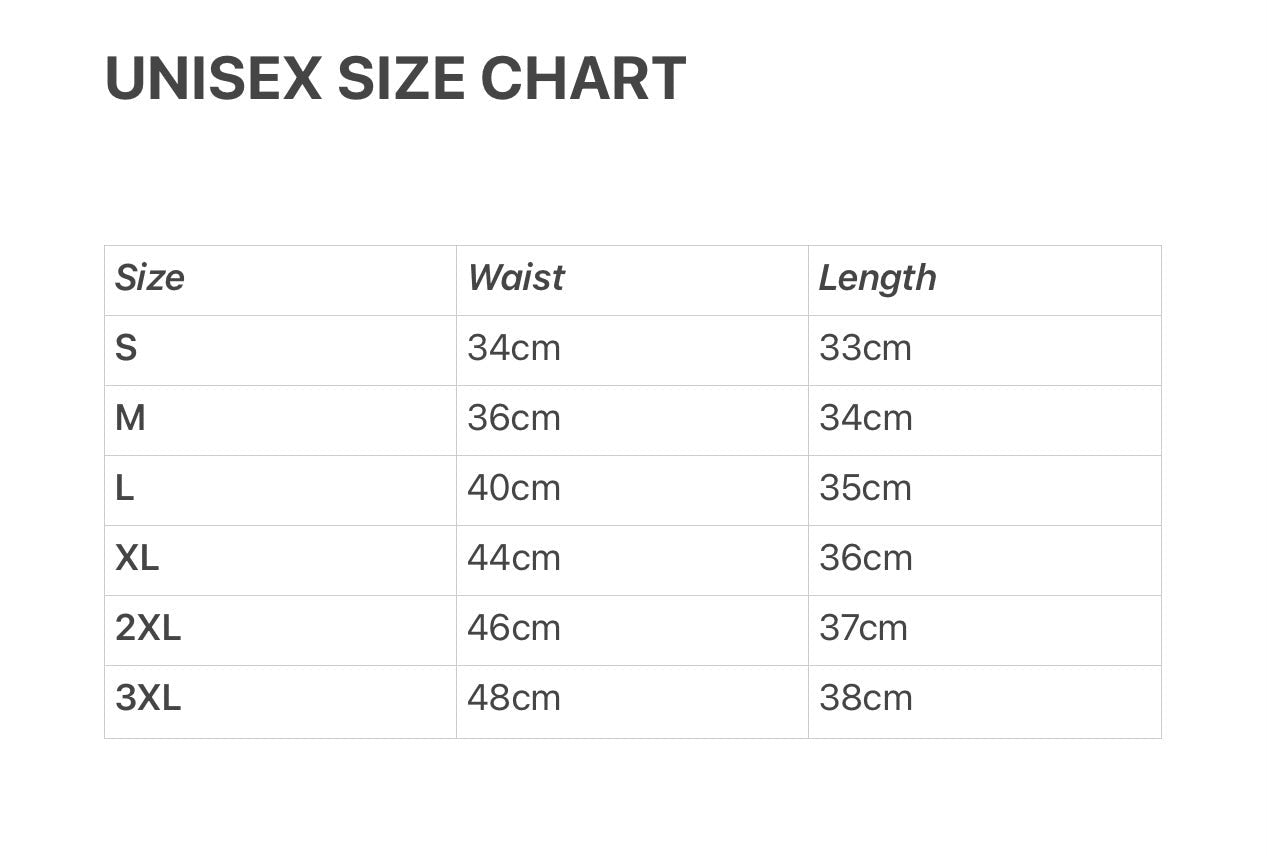Select the 36cm waist value for M
Screen dimensions: 1267x856
coord(513,418)
